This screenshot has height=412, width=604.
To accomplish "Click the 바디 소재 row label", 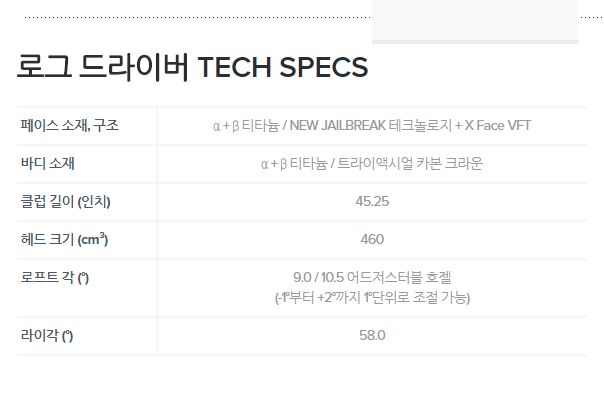I will click(48, 164).
